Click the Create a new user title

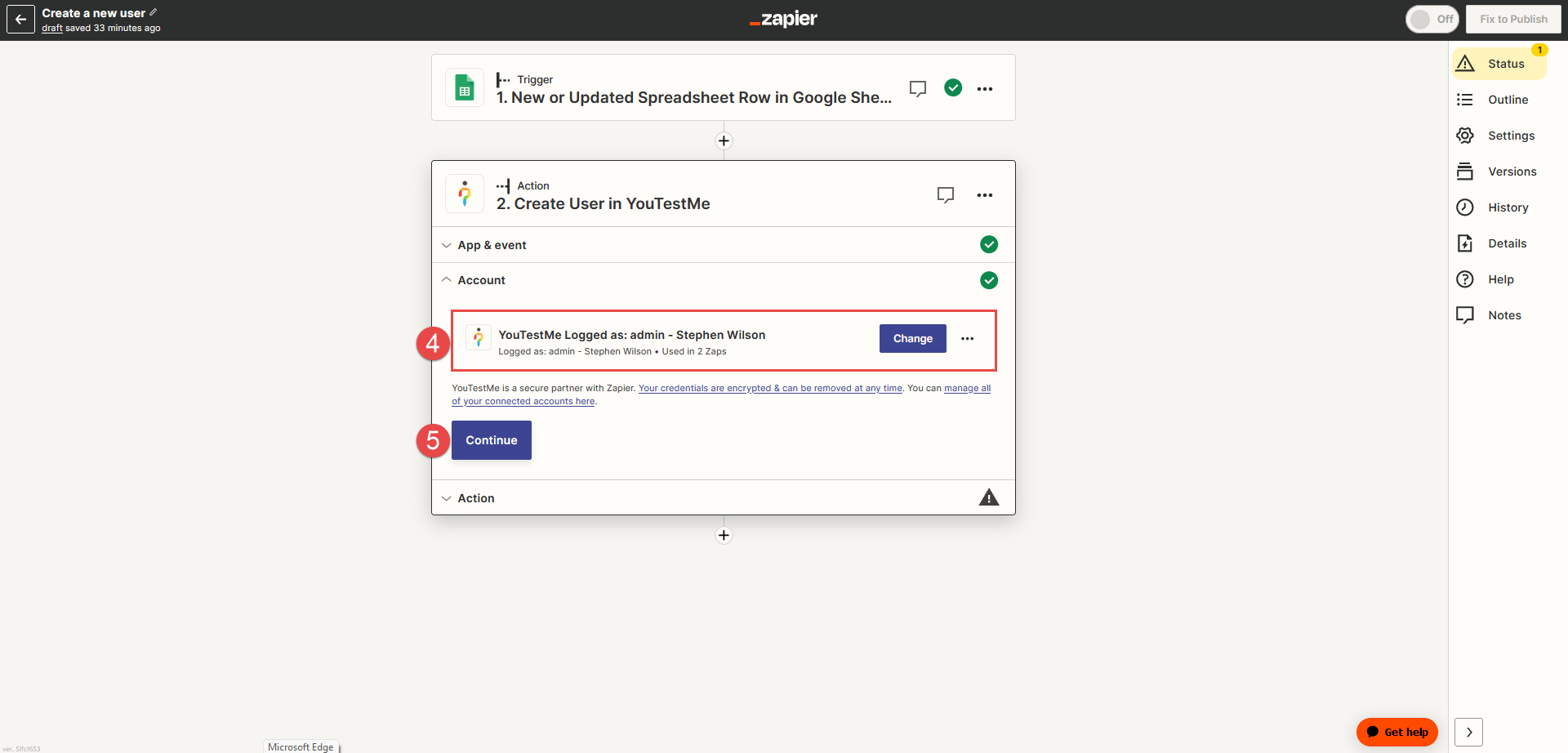(93, 13)
